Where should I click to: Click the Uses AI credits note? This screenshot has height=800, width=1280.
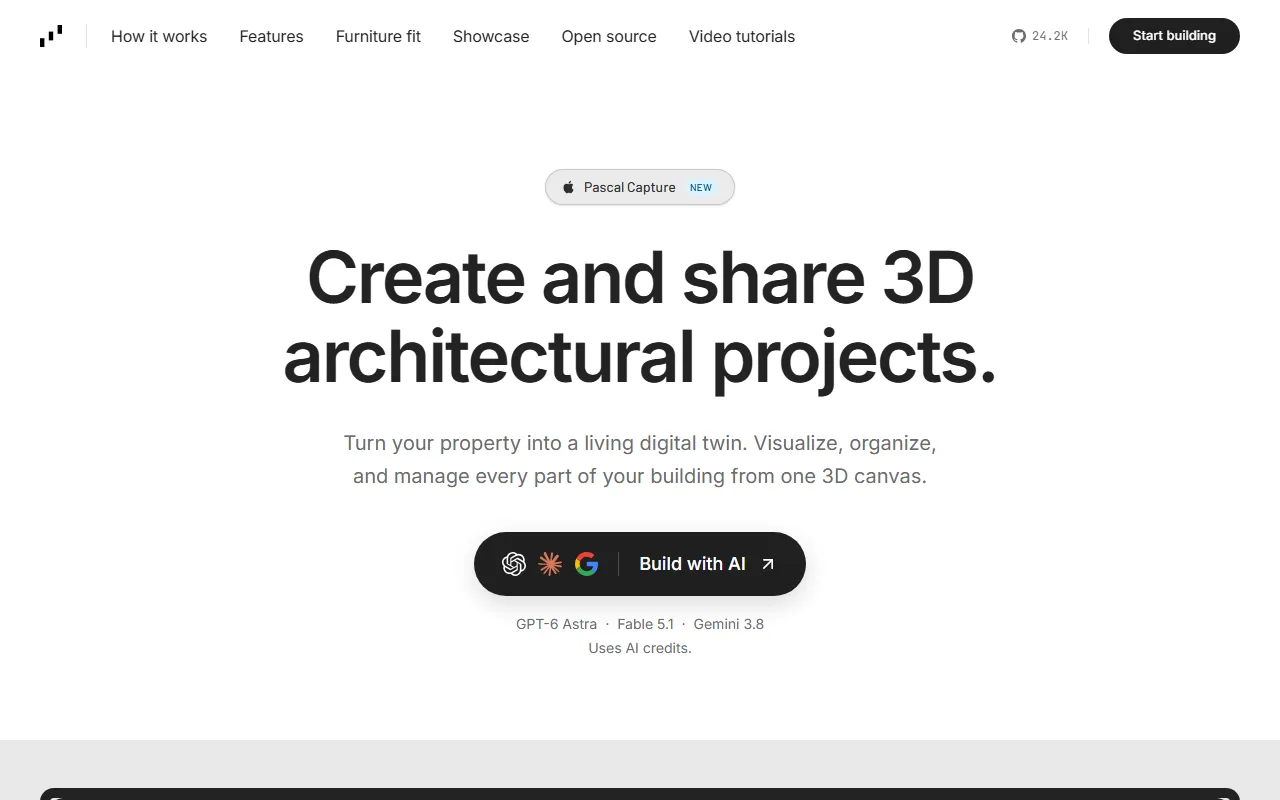[x=640, y=648]
